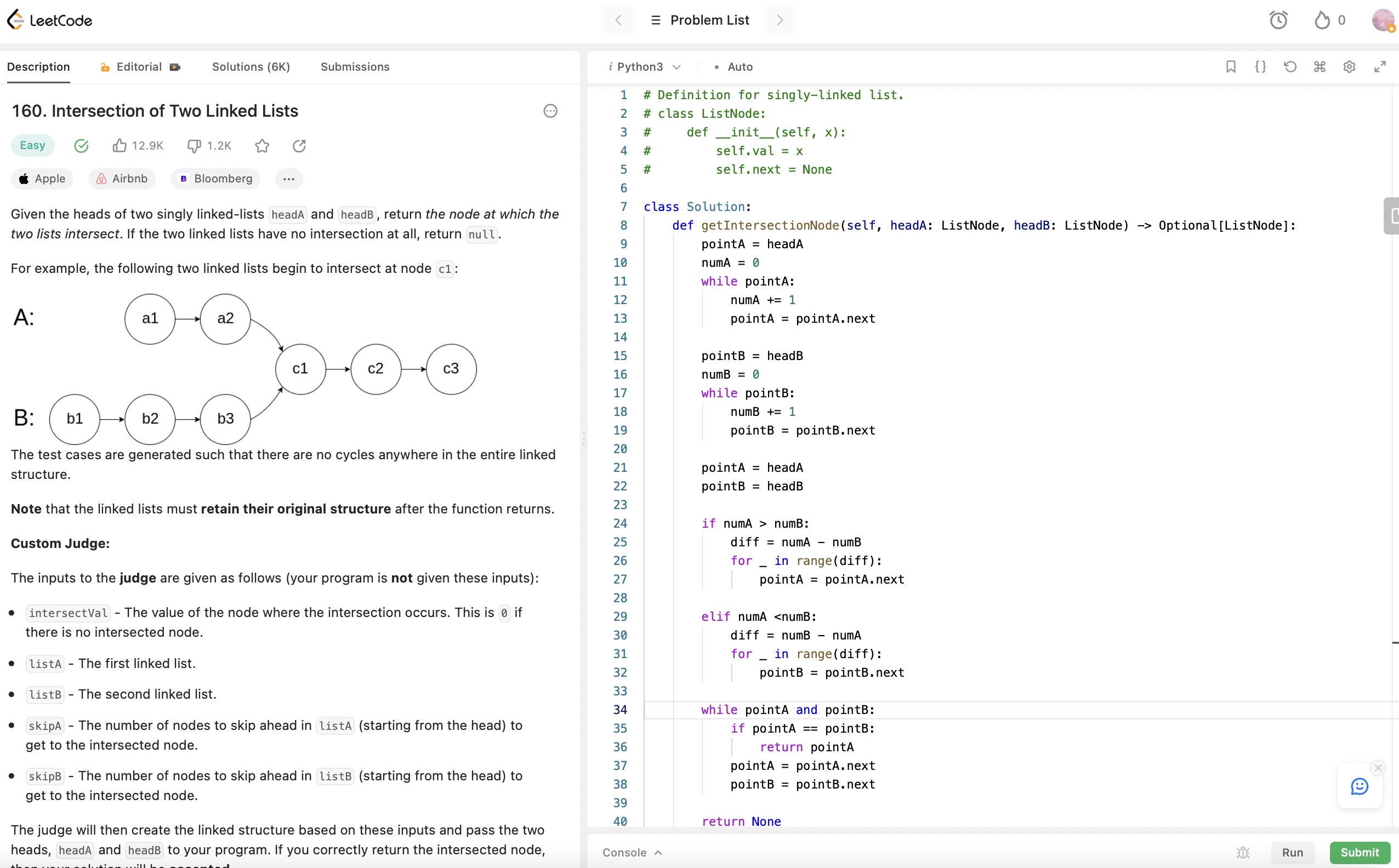
Task: Expand editor to fullscreen
Action: tap(1379, 67)
